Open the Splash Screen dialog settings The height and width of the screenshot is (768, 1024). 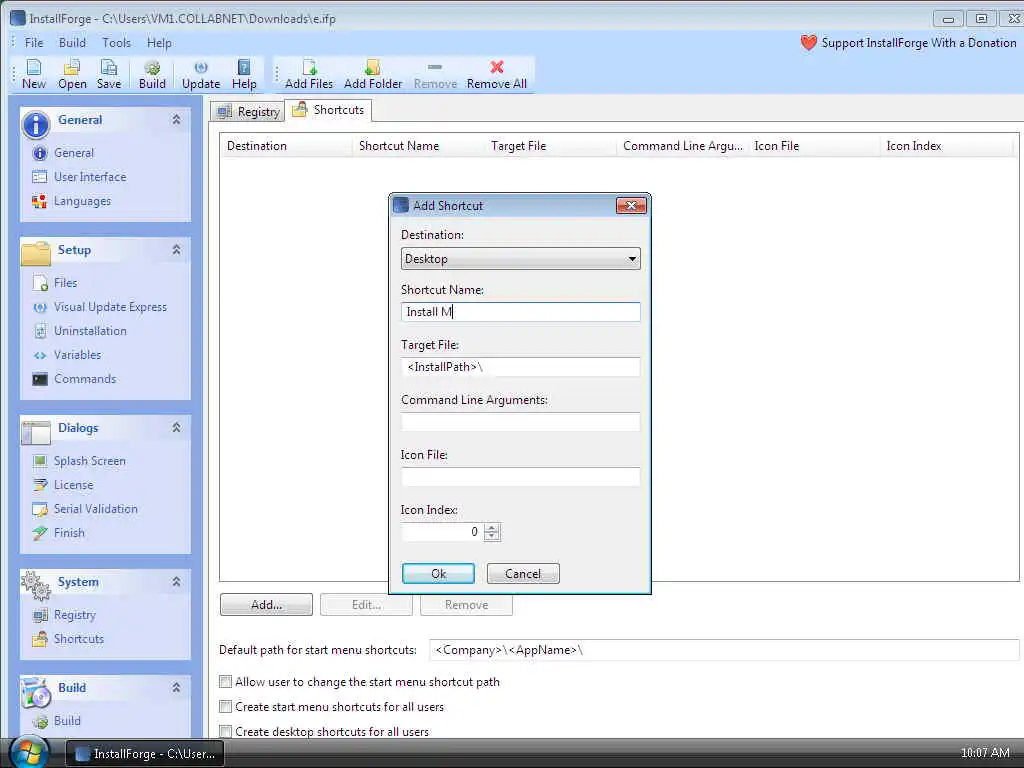[x=78, y=461]
